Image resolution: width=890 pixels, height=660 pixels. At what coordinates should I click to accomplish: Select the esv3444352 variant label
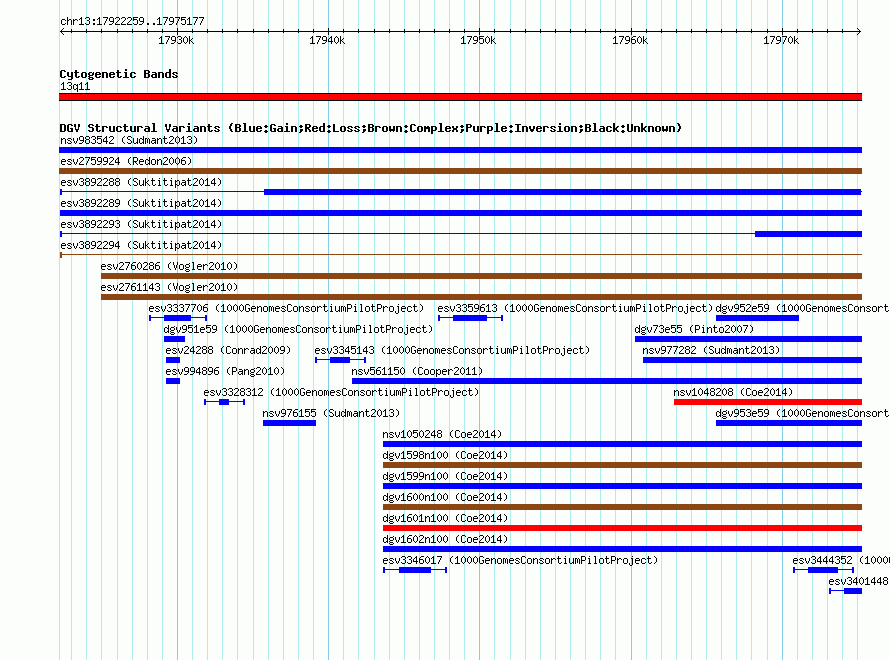click(x=841, y=560)
